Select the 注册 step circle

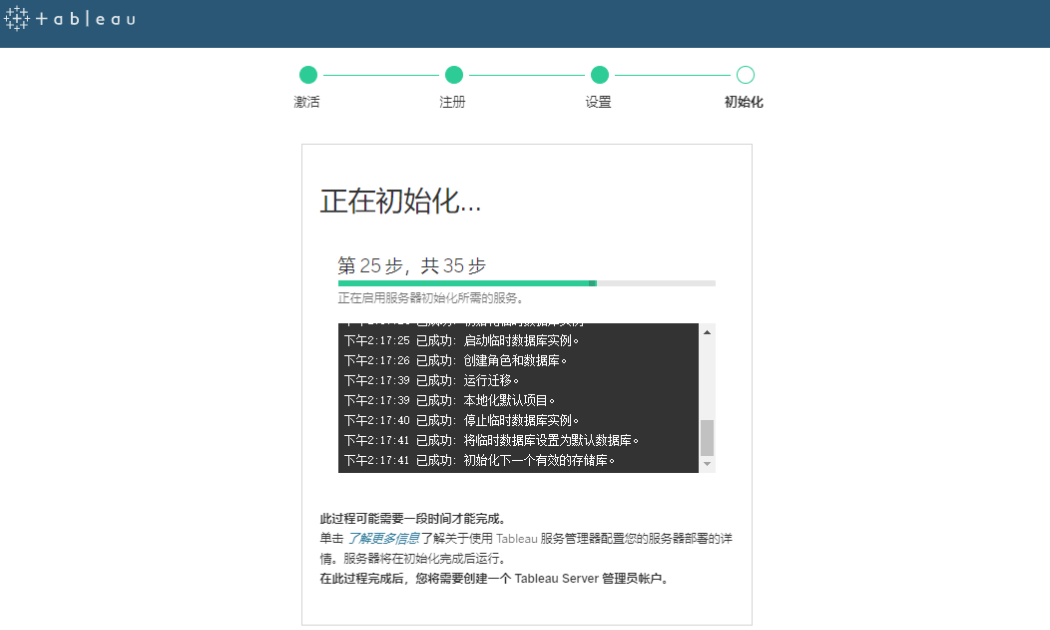(x=454, y=75)
